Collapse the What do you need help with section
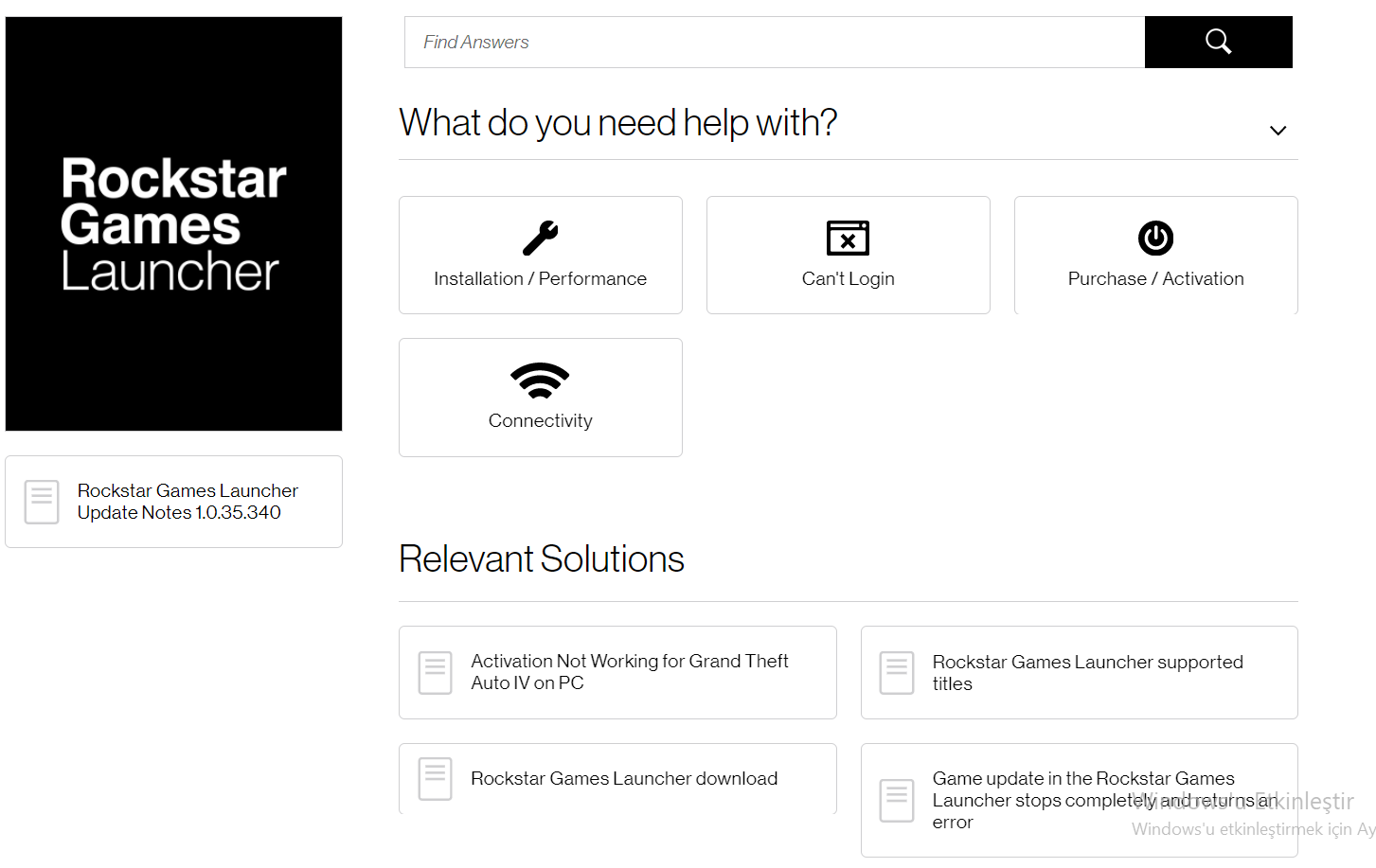The image size is (1376, 868). pos(1278,131)
